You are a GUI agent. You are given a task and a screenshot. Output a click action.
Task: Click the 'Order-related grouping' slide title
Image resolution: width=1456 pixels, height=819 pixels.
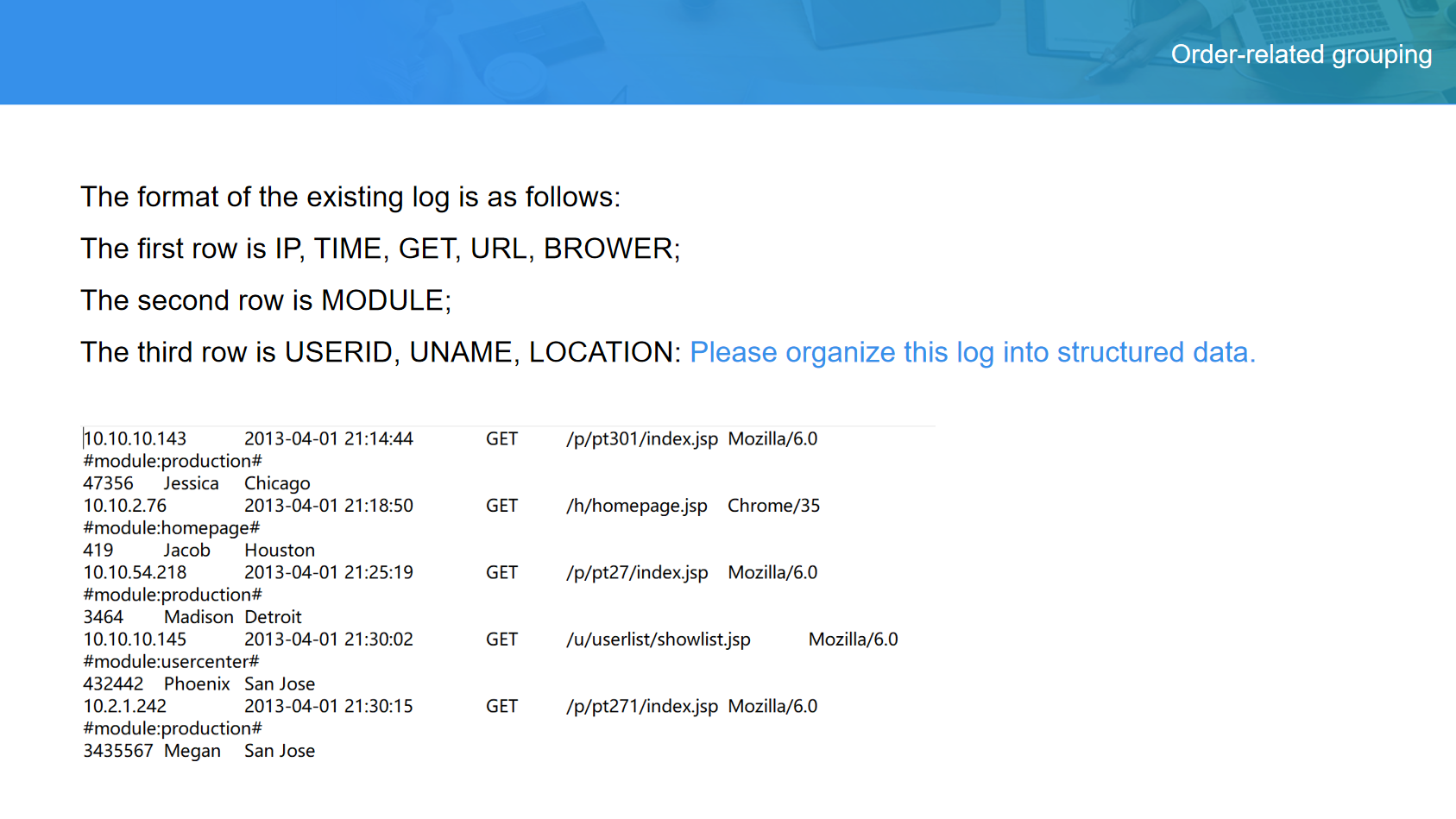pos(1301,54)
